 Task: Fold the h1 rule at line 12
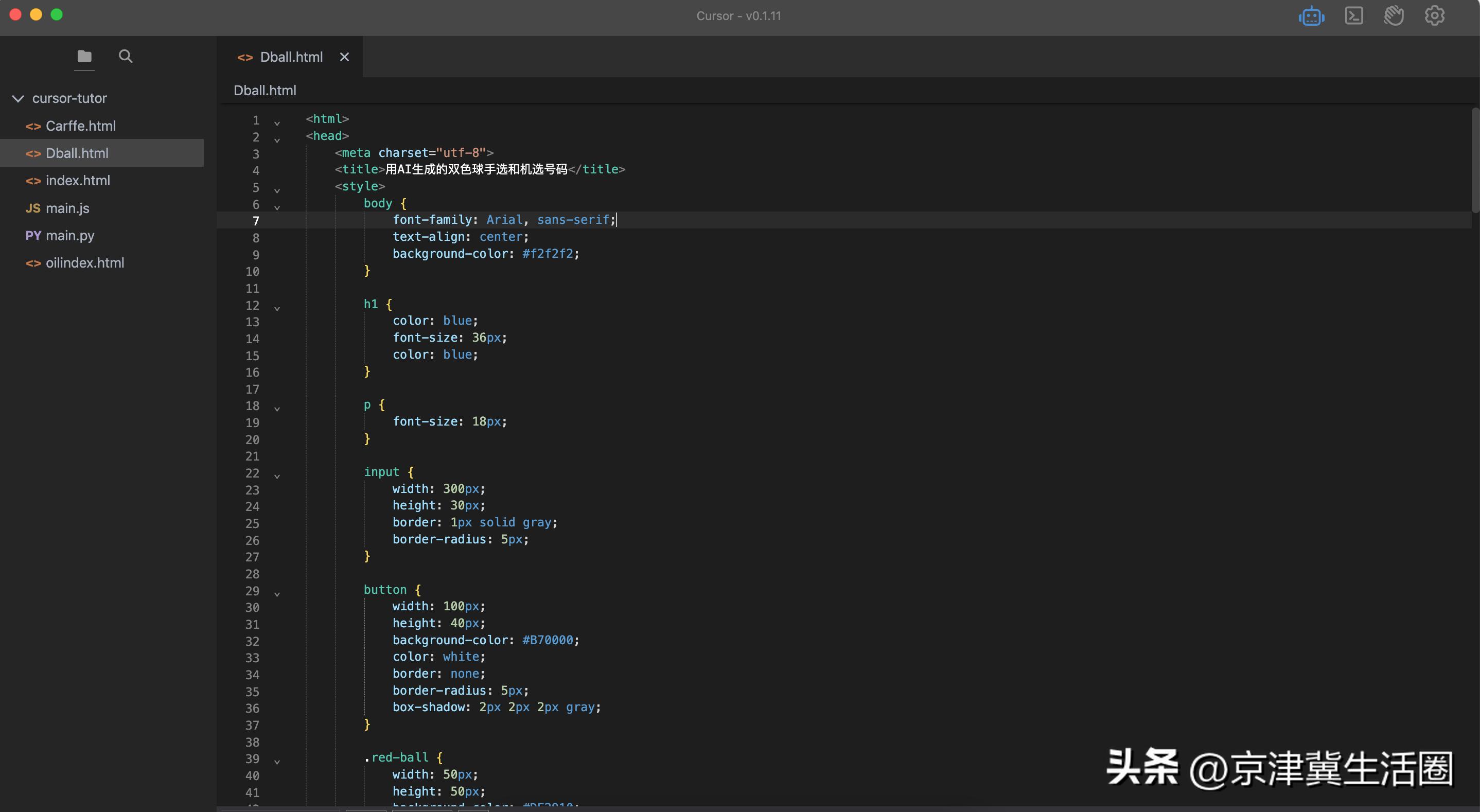pos(277,309)
